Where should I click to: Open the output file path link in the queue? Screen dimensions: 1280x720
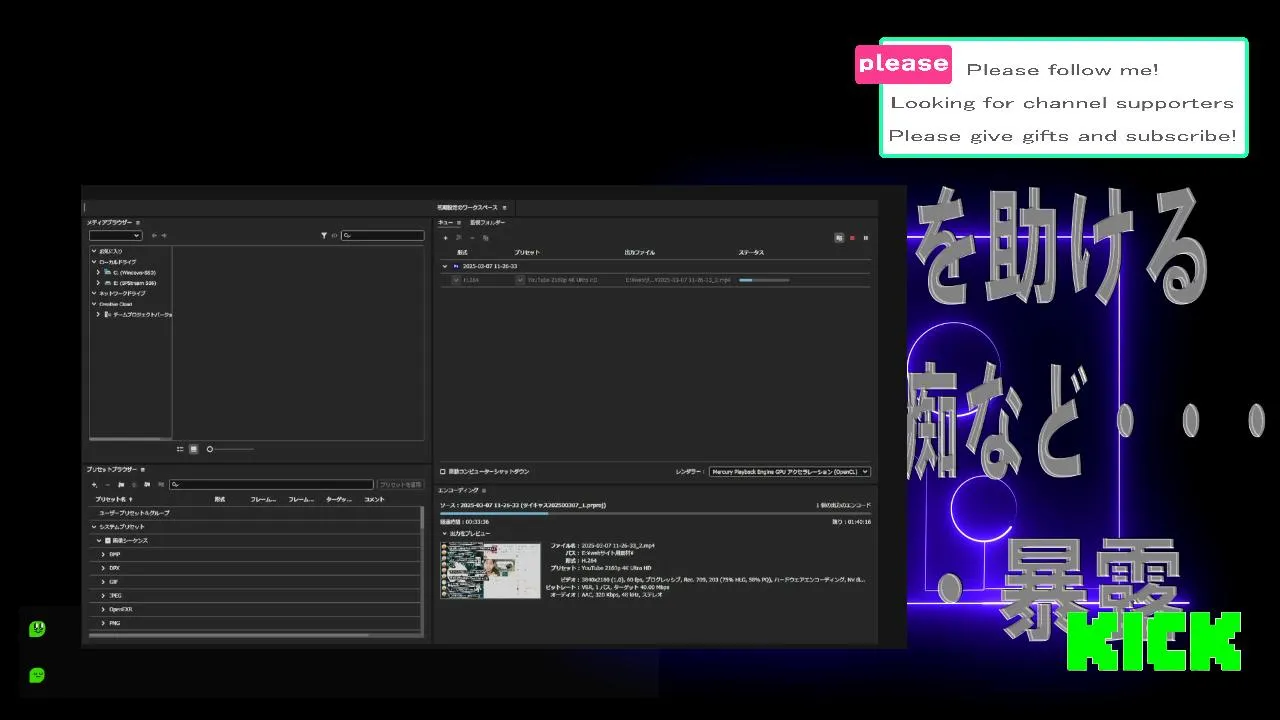coord(678,280)
